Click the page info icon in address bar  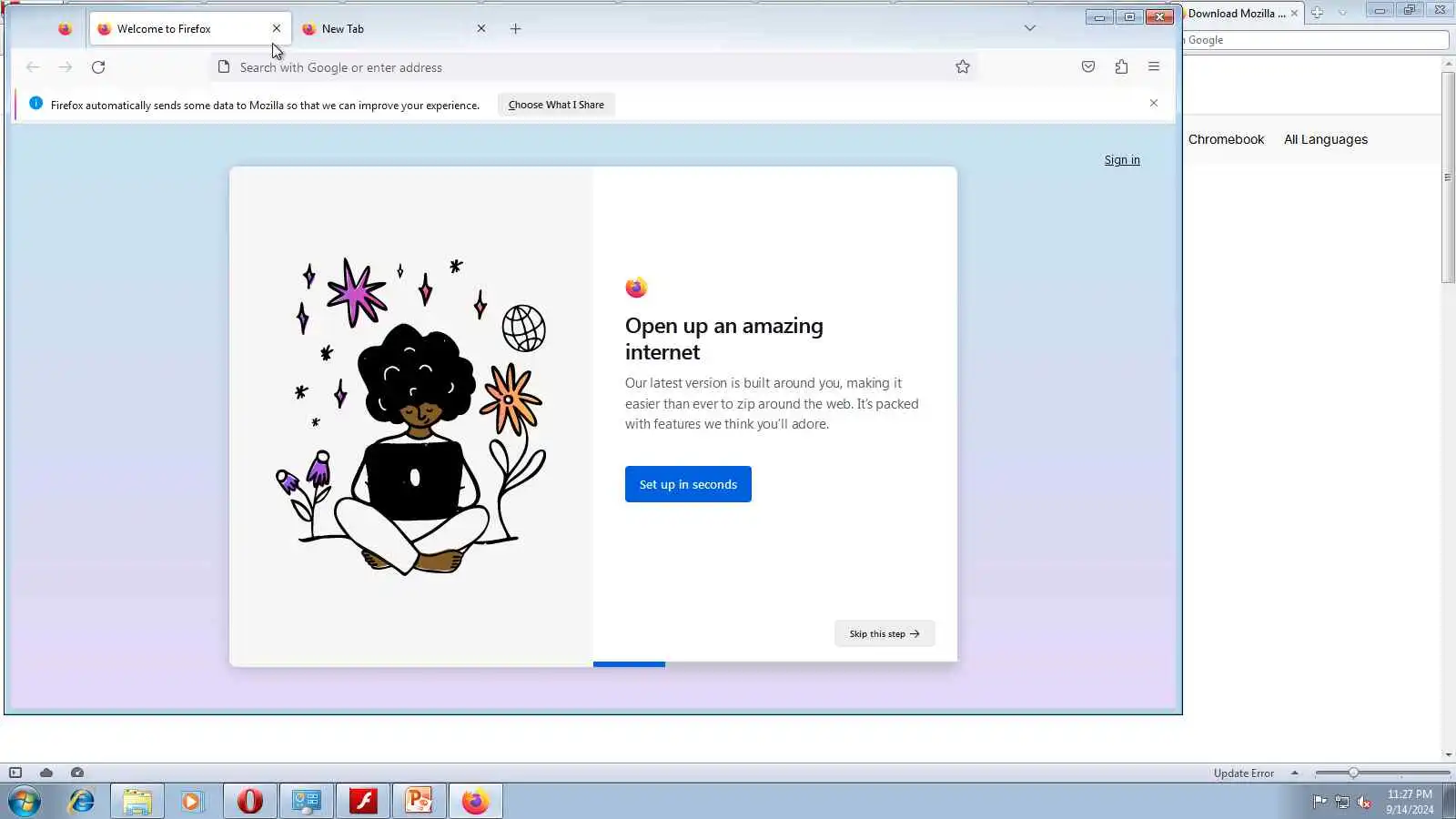224,67
